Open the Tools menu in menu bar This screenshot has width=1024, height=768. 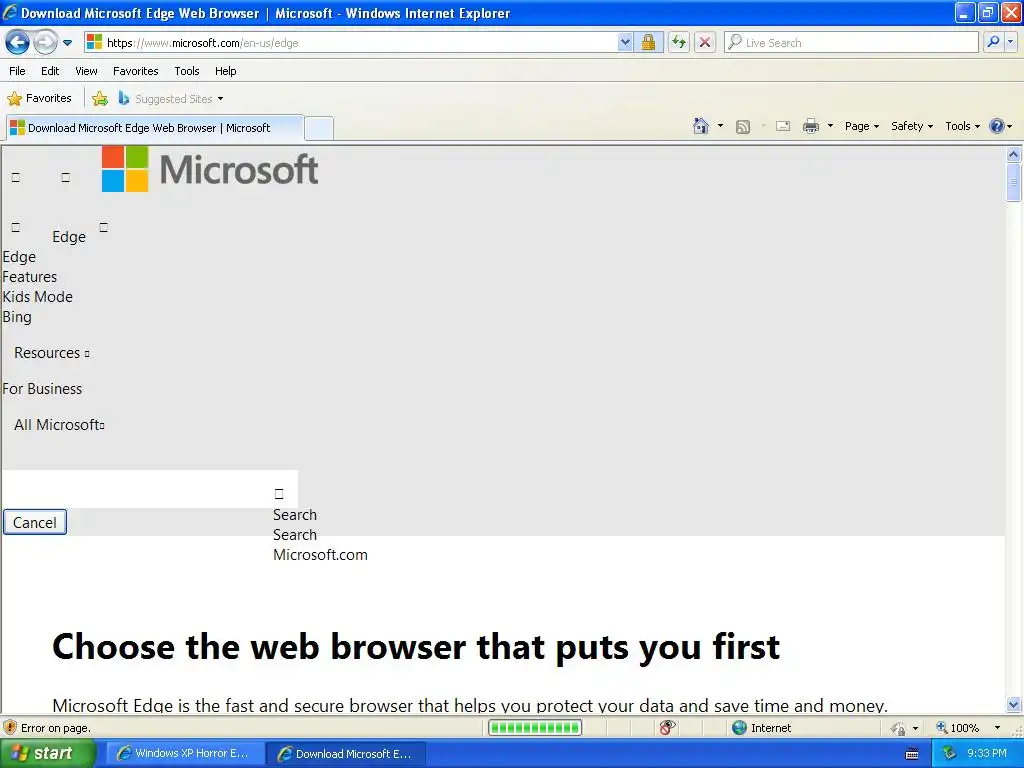pyautogui.click(x=187, y=71)
